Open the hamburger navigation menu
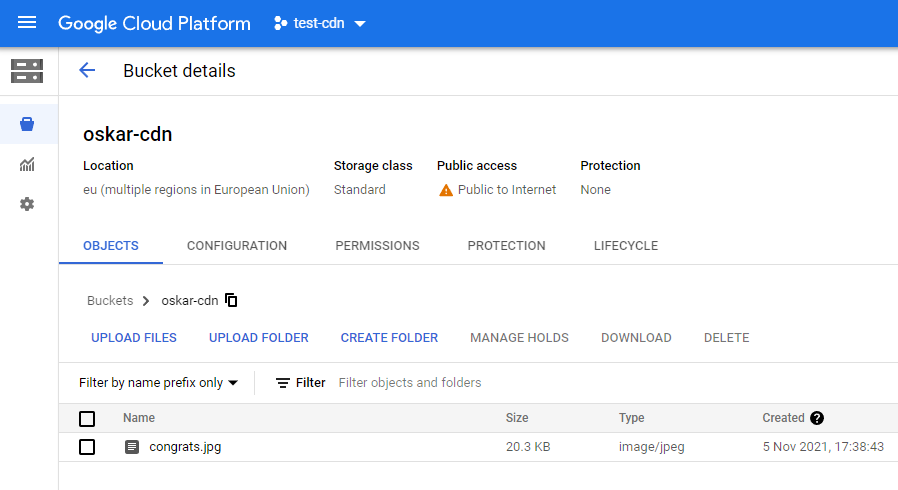 click(x=27, y=23)
